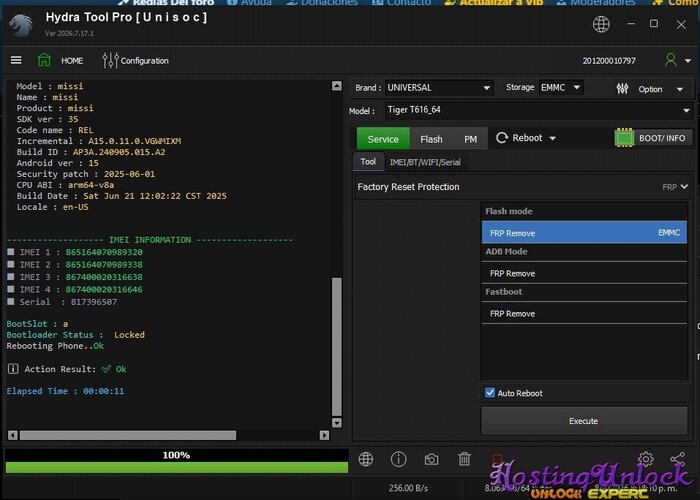The width and height of the screenshot is (700, 500).
Task: Check the IMEI 1 checkbox
Action: click(x=11, y=252)
